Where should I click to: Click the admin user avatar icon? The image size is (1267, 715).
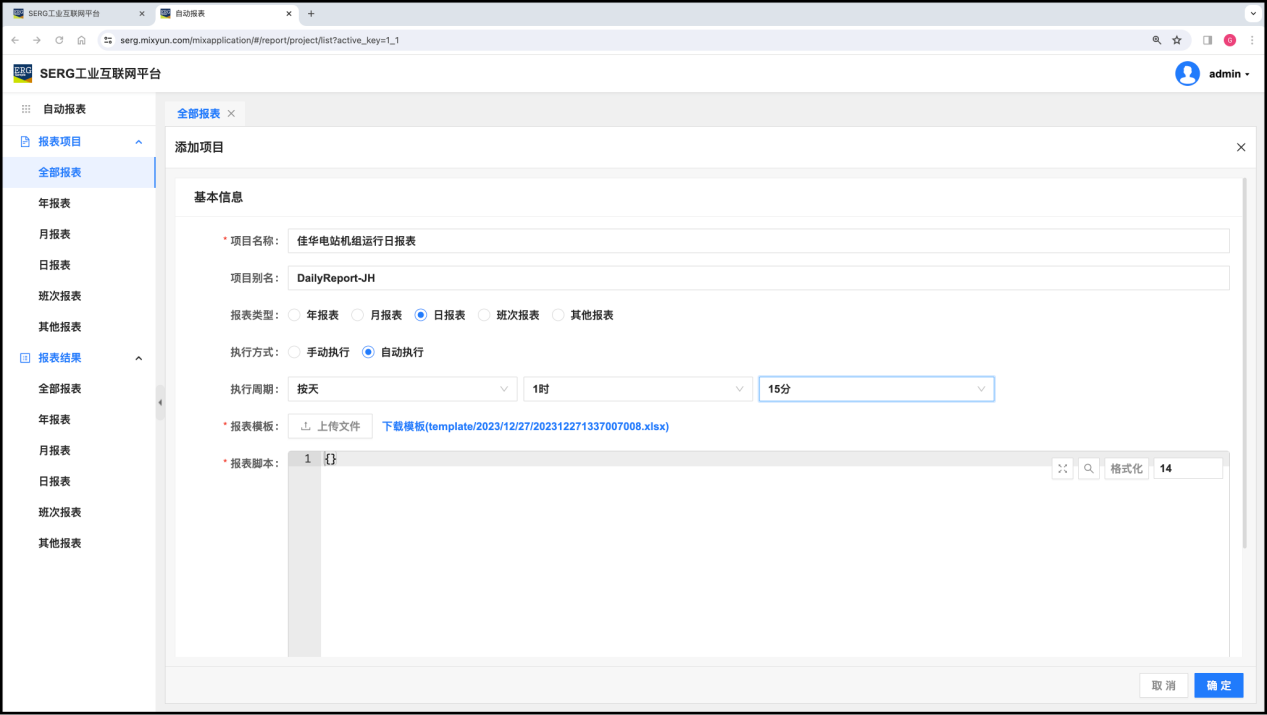(x=1187, y=74)
